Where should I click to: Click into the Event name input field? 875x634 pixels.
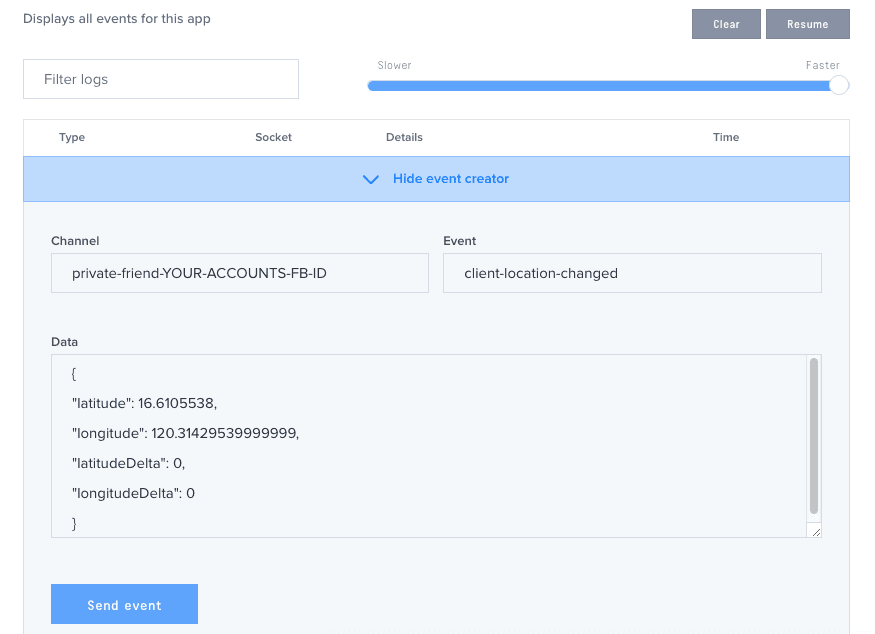[x=631, y=273]
